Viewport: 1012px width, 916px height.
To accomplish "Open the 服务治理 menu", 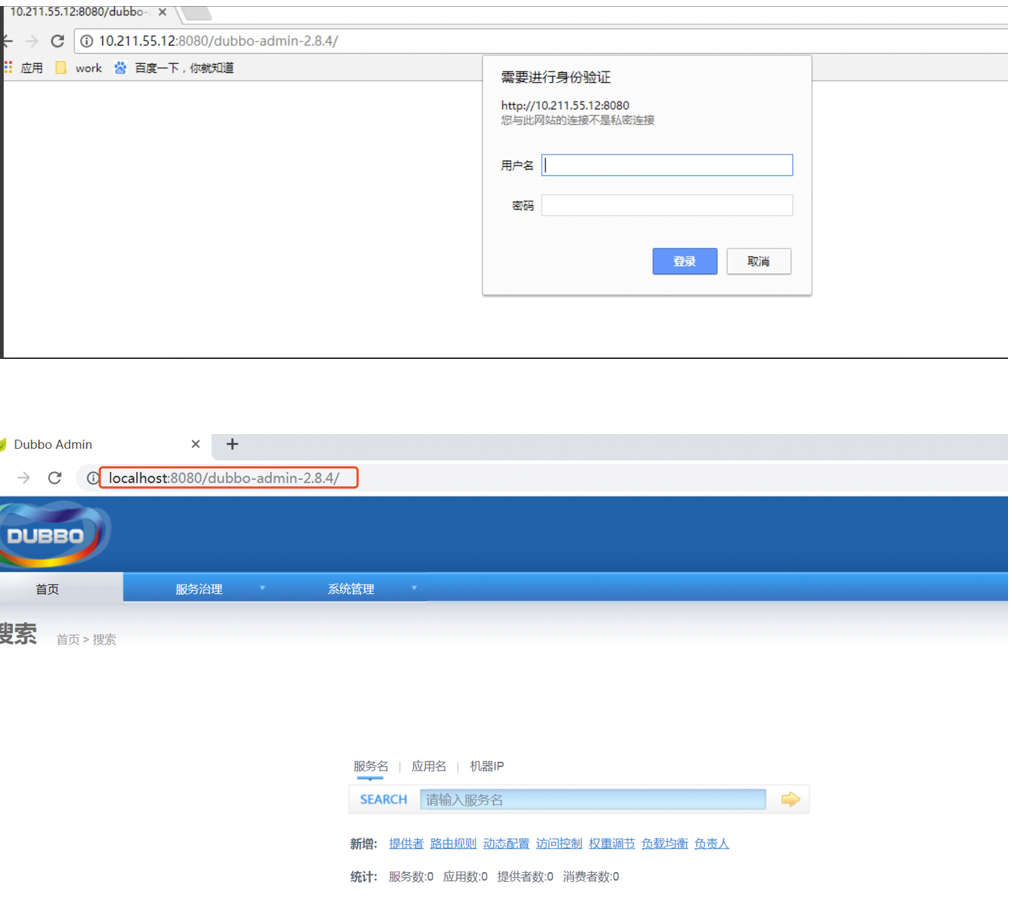I will [x=199, y=589].
